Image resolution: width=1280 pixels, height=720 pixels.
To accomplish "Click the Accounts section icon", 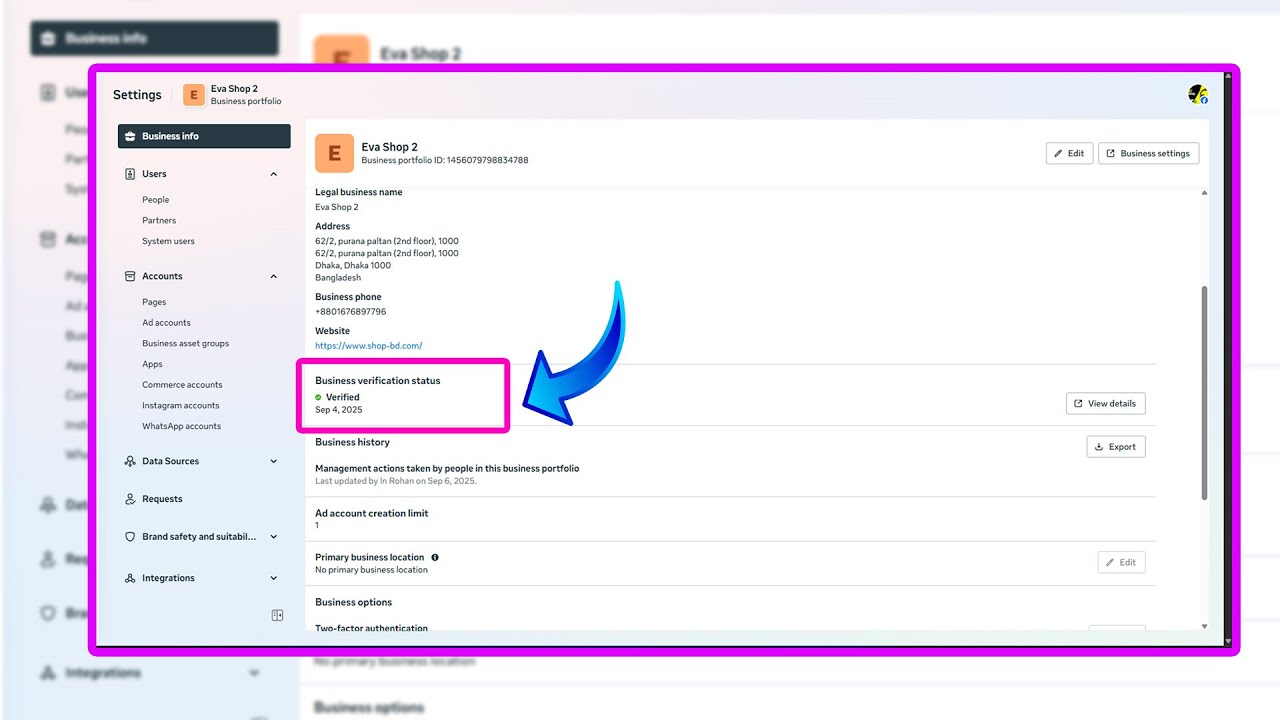I will pos(130,276).
